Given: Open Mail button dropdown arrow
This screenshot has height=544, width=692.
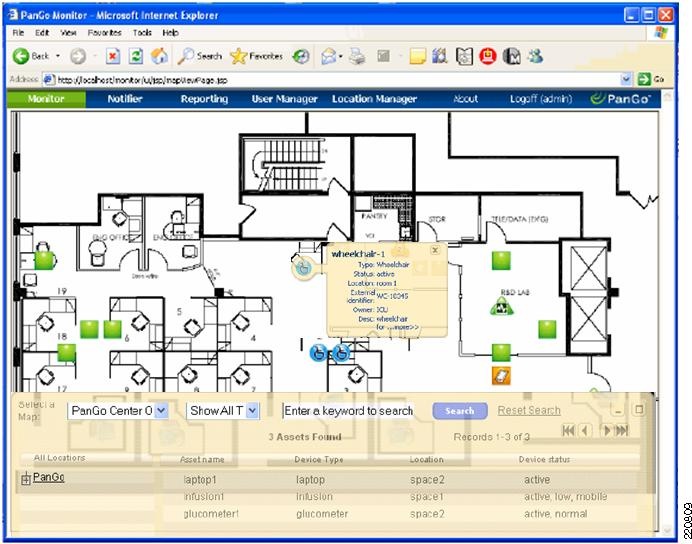Looking at the screenshot, I should (341, 56).
